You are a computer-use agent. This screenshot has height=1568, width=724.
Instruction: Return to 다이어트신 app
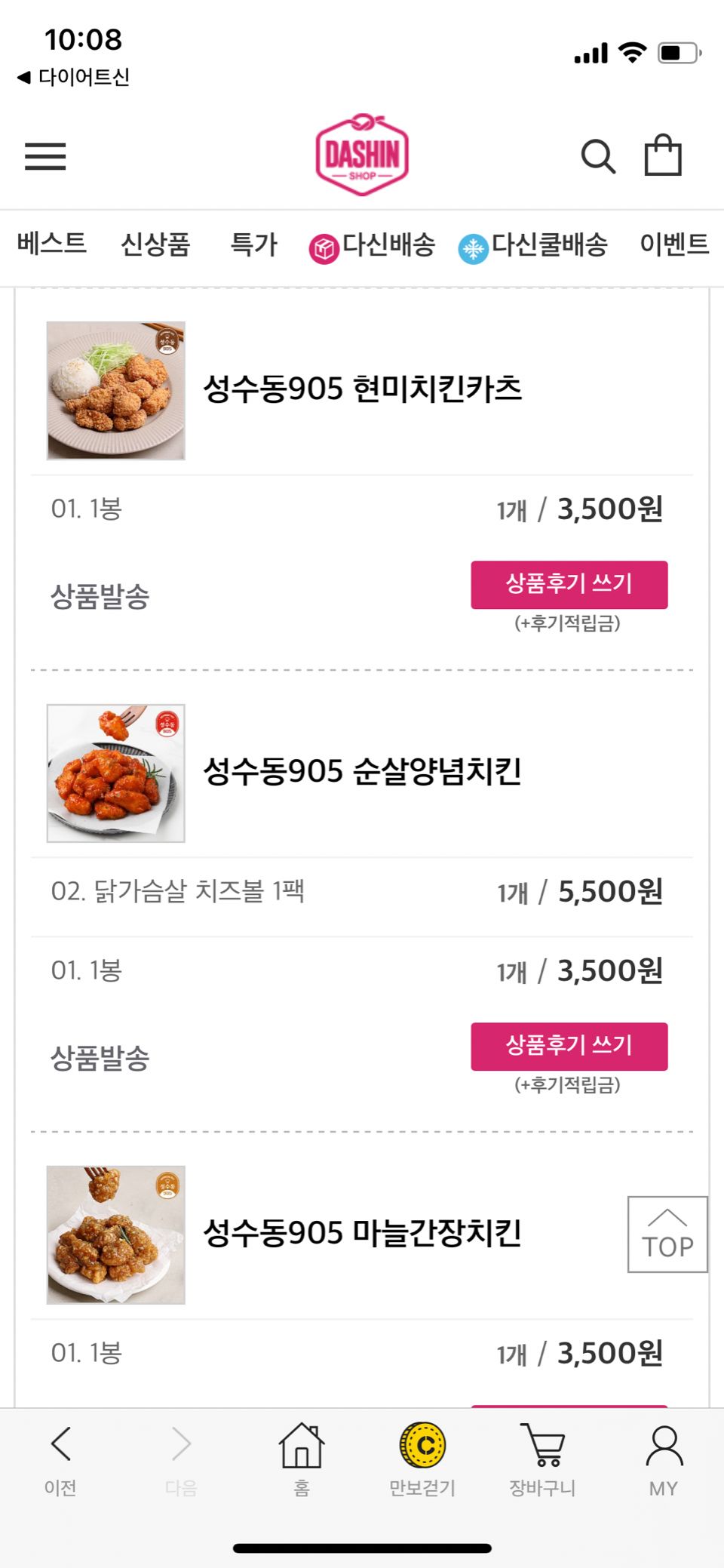pos(74,77)
